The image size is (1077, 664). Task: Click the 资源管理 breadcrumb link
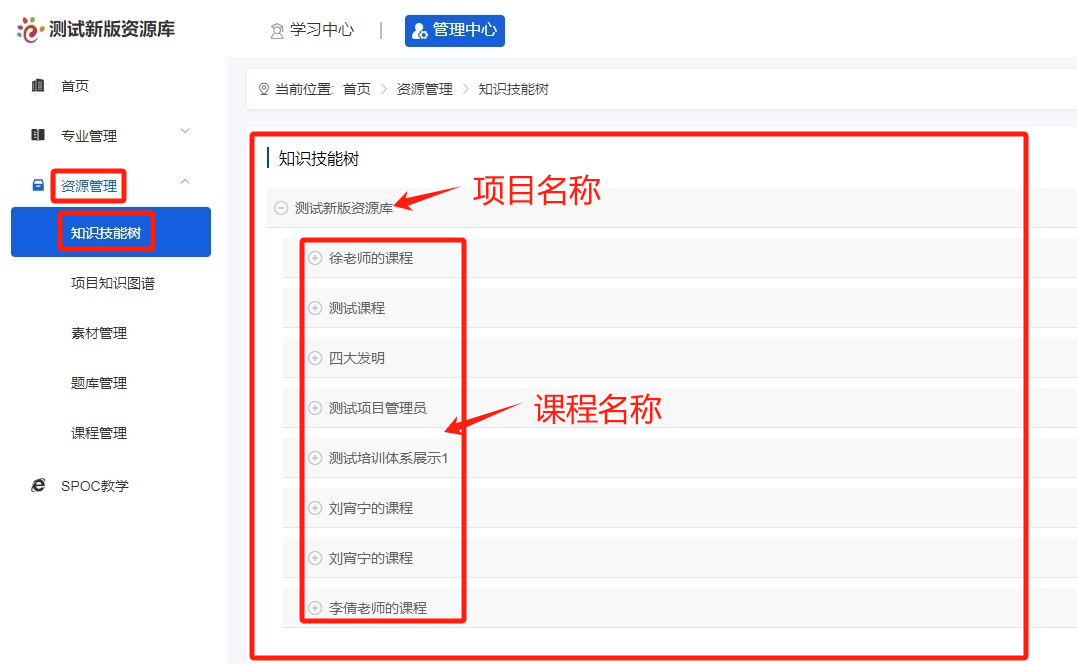(x=424, y=89)
